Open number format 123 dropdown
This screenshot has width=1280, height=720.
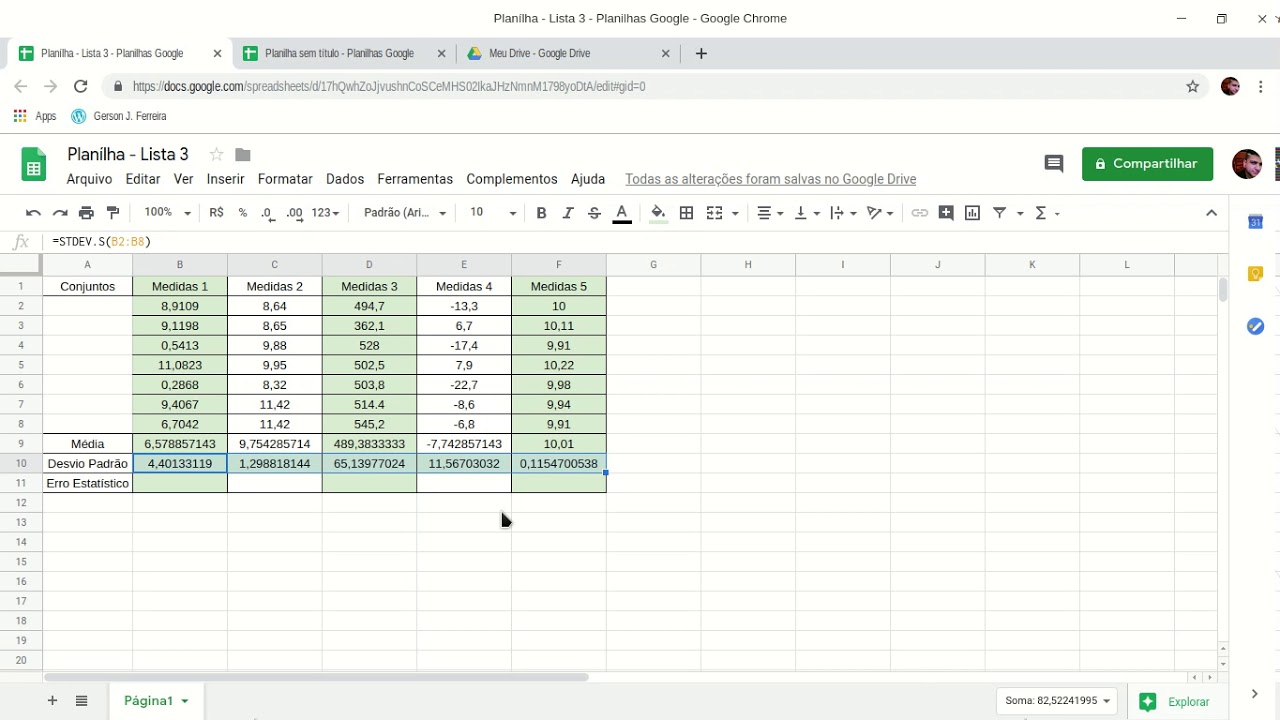point(325,213)
